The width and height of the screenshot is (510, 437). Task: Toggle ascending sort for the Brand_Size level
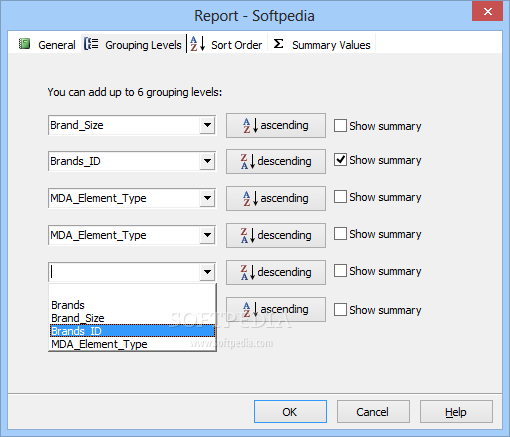276,125
